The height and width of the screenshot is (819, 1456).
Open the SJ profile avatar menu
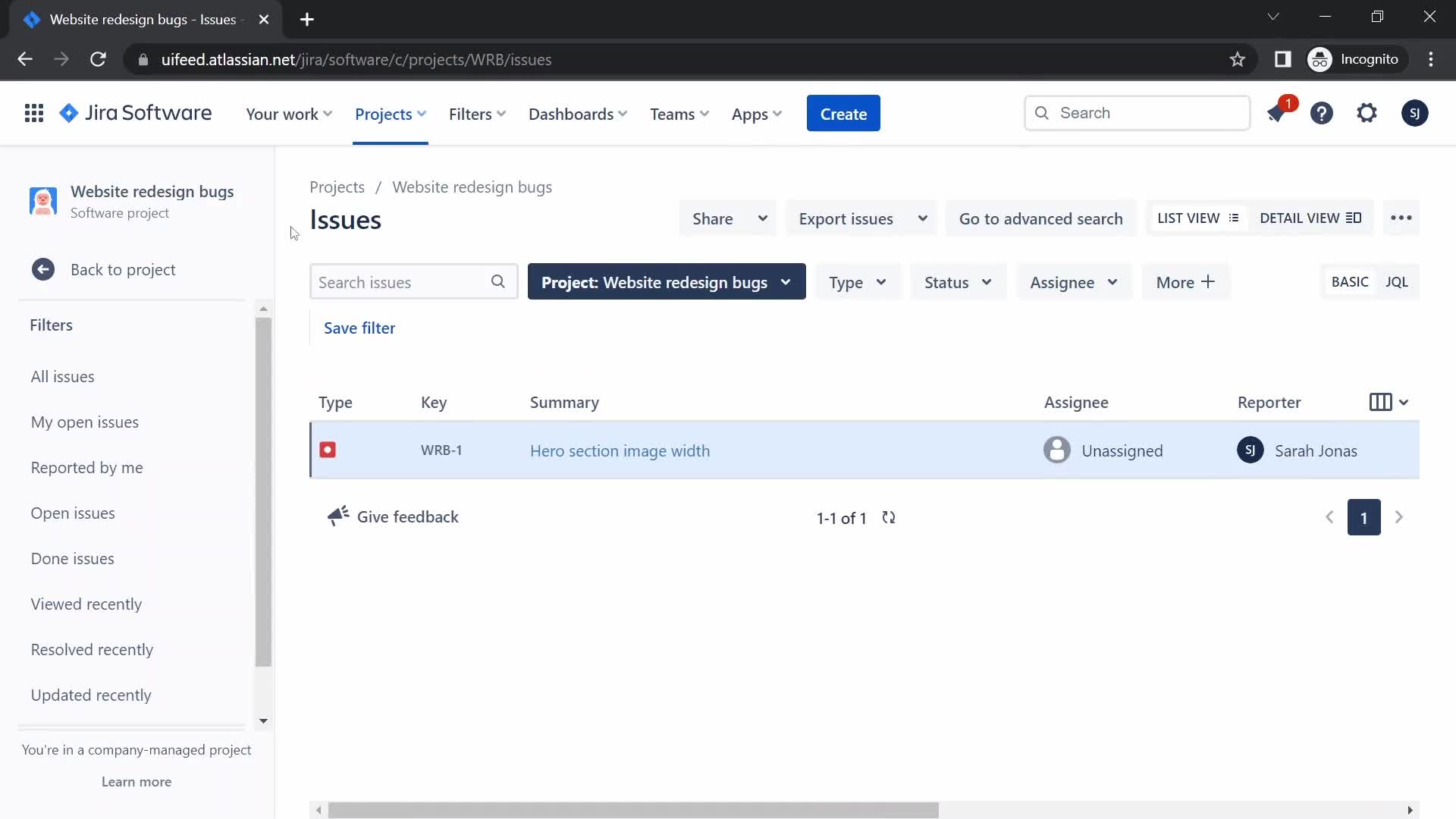[1414, 114]
